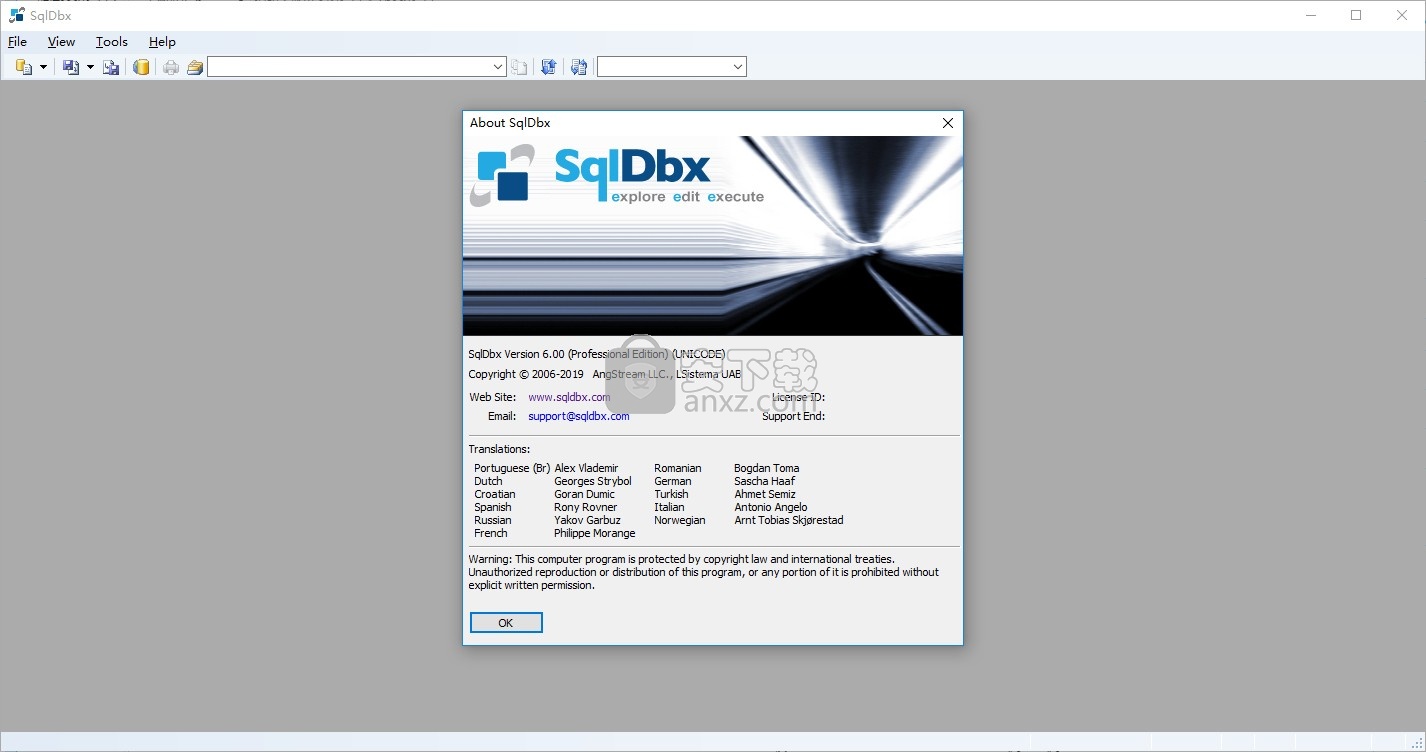The width and height of the screenshot is (1426, 752).
Task: Click translator name 'Bogdan Toma'
Action: pos(767,468)
